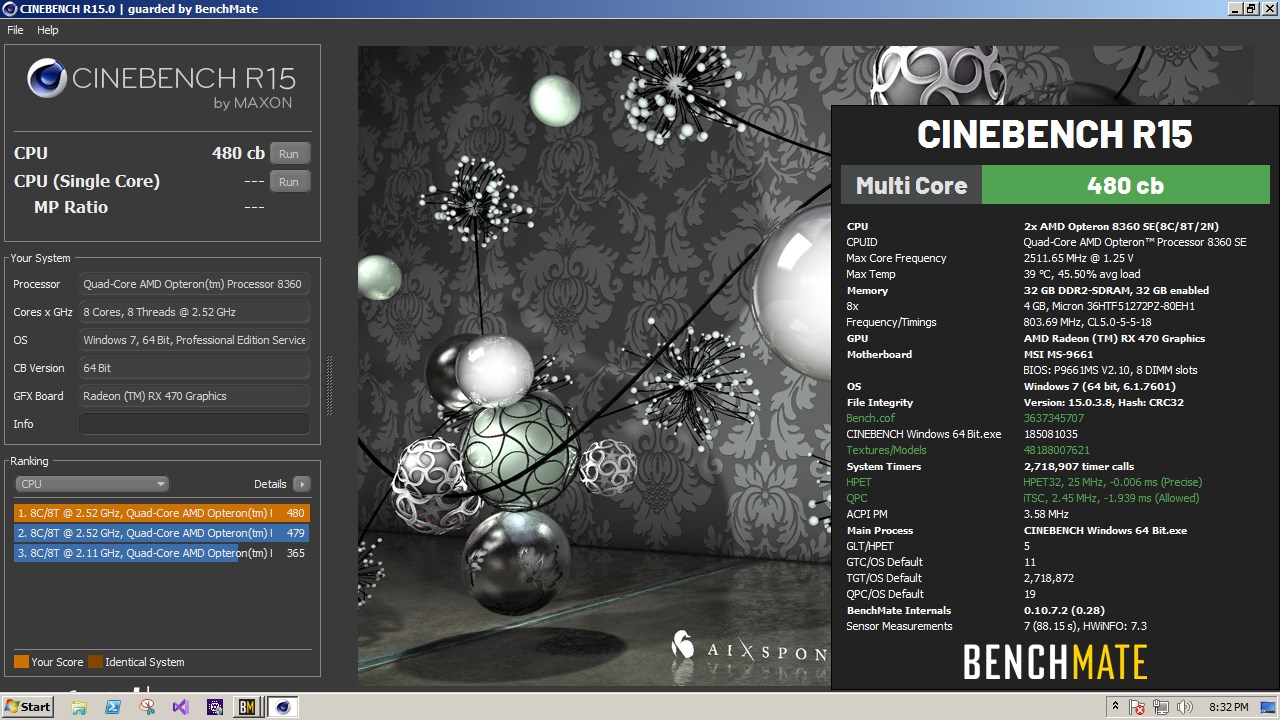Switch to BenchMate in the taskbar
The width and height of the screenshot is (1280, 720).
pos(247,707)
